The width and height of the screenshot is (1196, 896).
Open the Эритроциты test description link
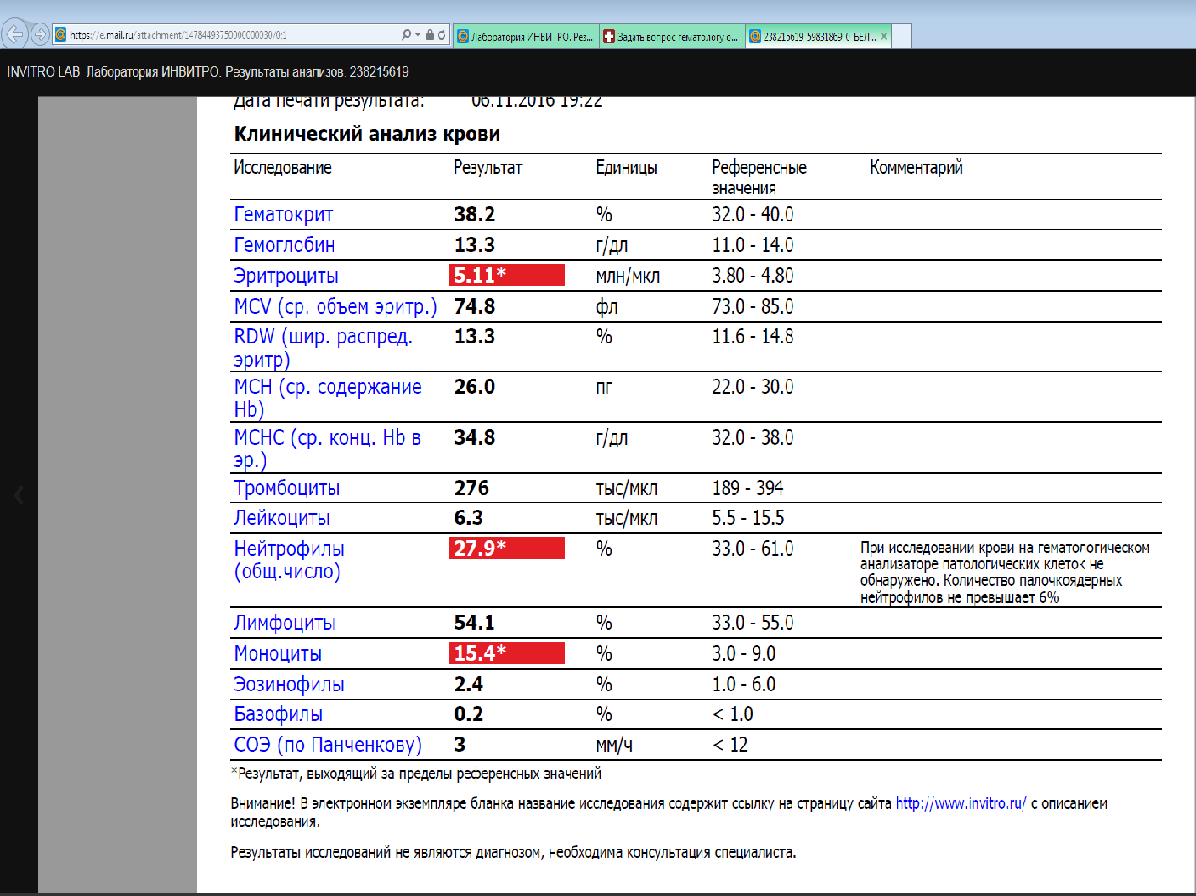pos(286,276)
